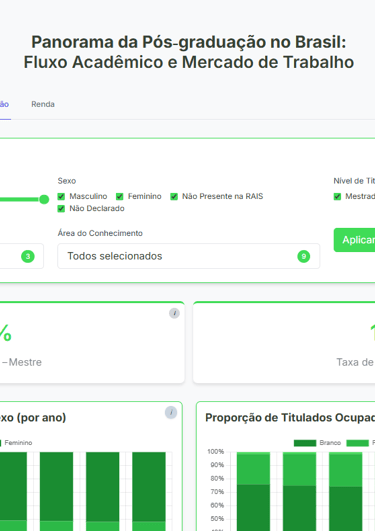The width and height of the screenshot is (375, 531).
Task: Click the 70% axis label
Action: tap(217, 492)
